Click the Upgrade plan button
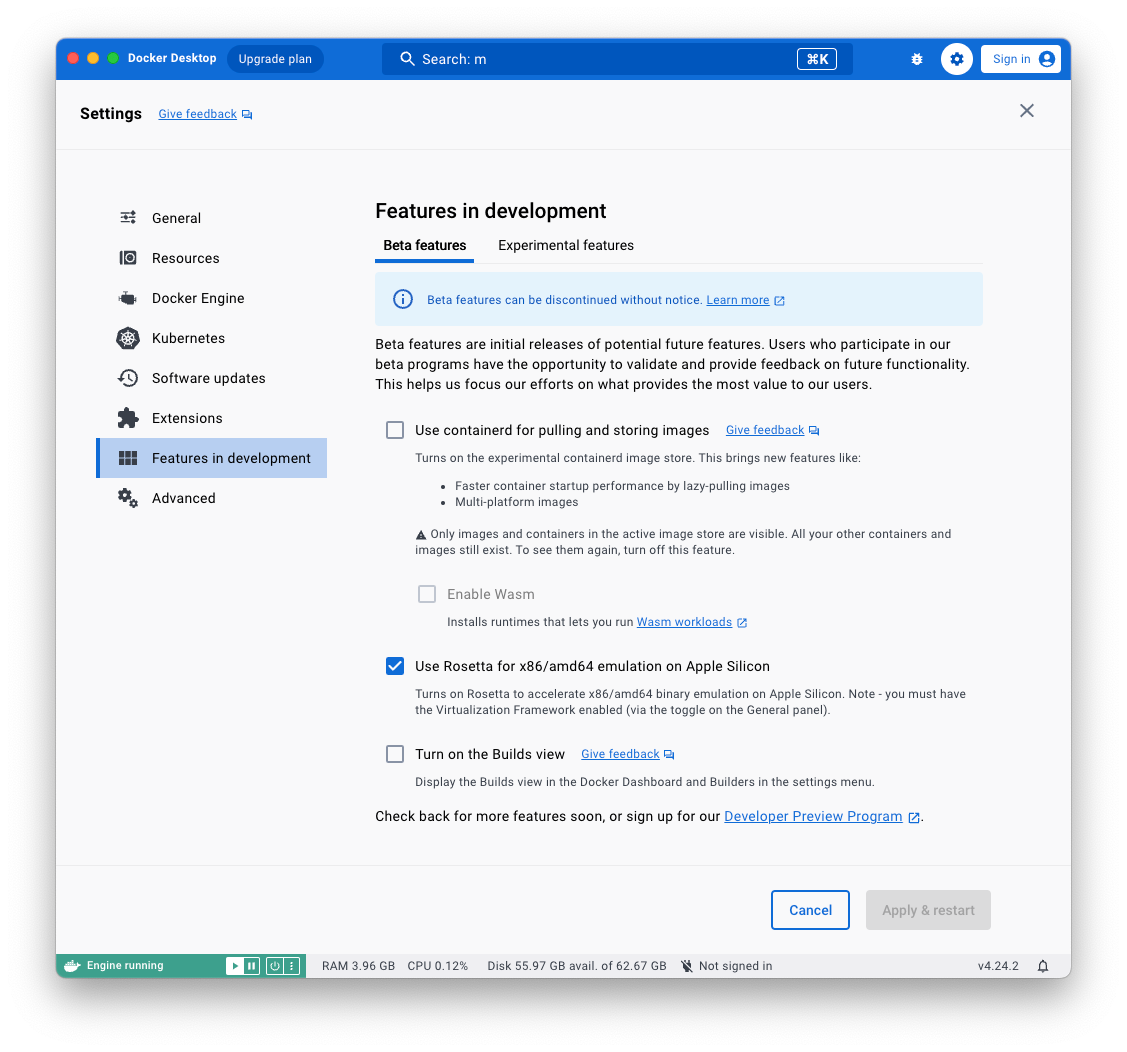This screenshot has width=1127, height=1052. (275, 59)
